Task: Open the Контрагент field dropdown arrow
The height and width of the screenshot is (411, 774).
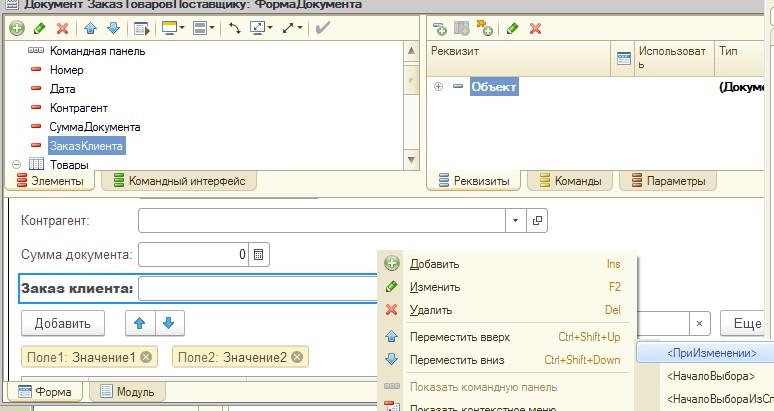Action: point(514,220)
